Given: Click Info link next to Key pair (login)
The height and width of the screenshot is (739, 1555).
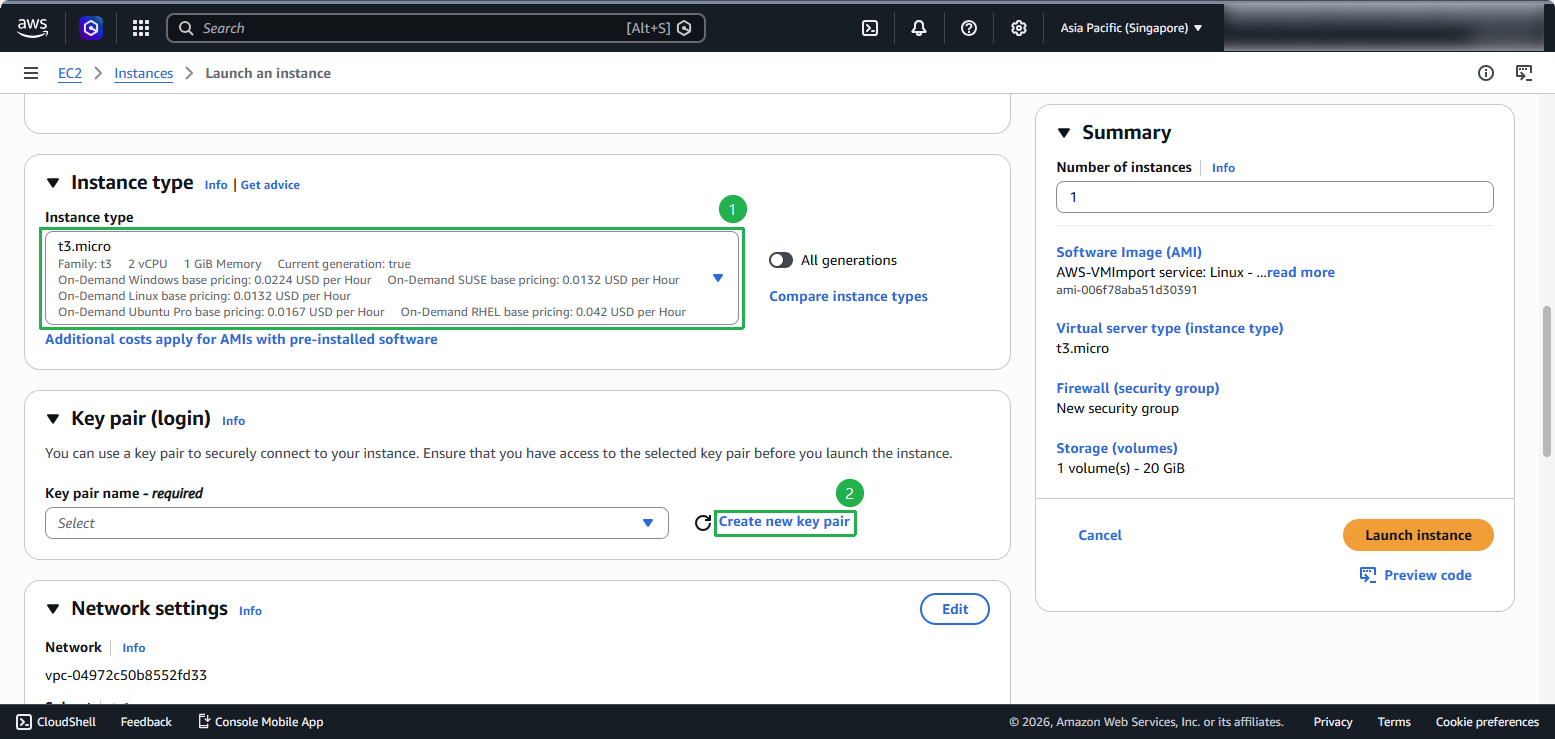Looking at the screenshot, I should (x=233, y=421).
